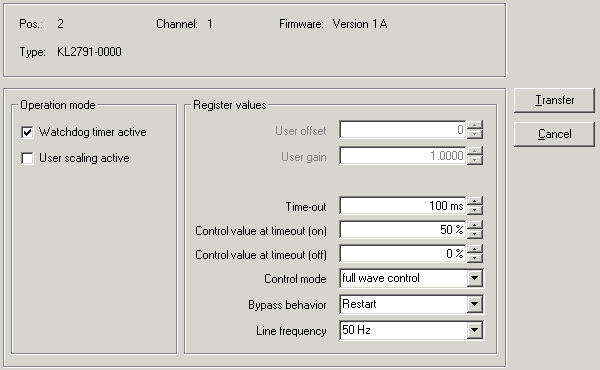The width and height of the screenshot is (600, 370).
Task: Click the Cancel button
Action: (x=554, y=134)
